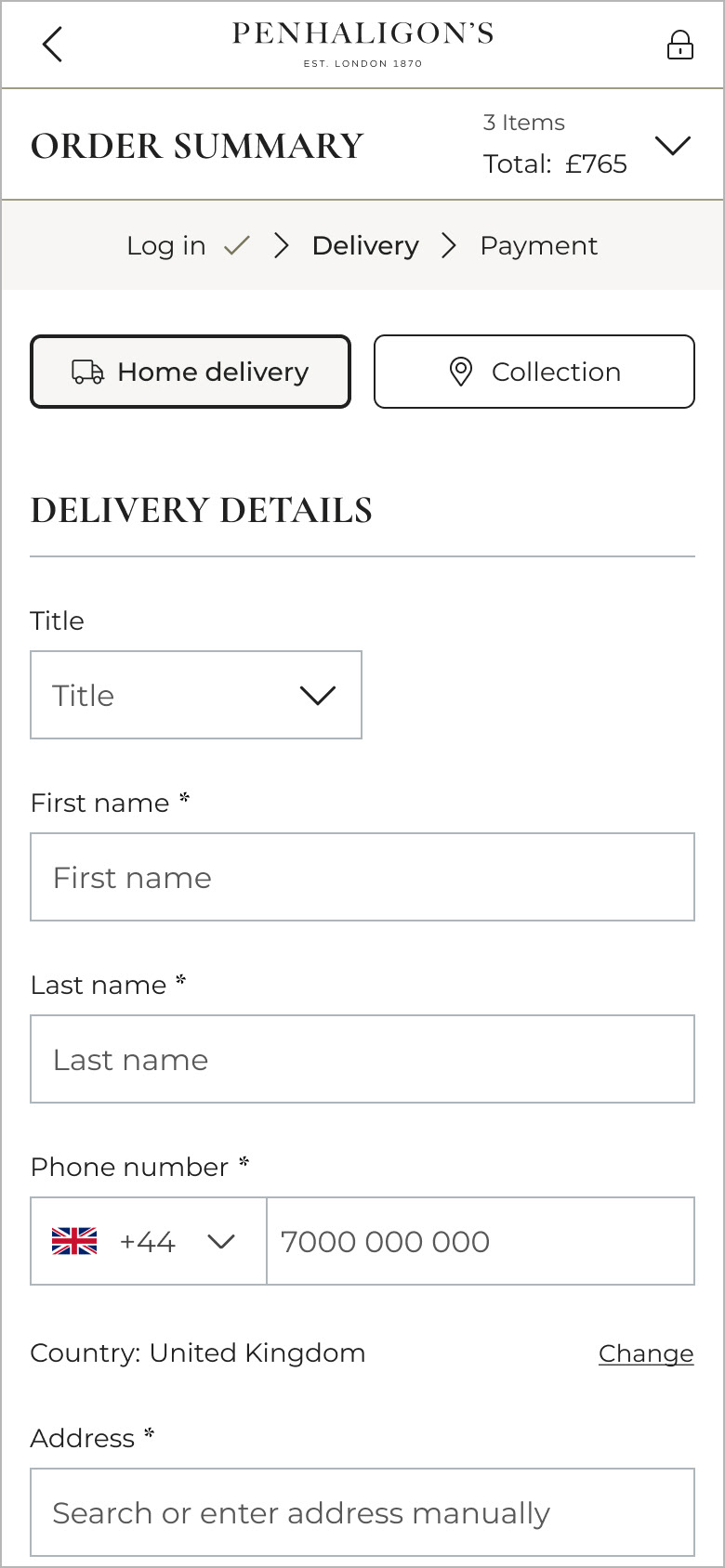
Task: Go to the Log in step
Action: pos(165,246)
